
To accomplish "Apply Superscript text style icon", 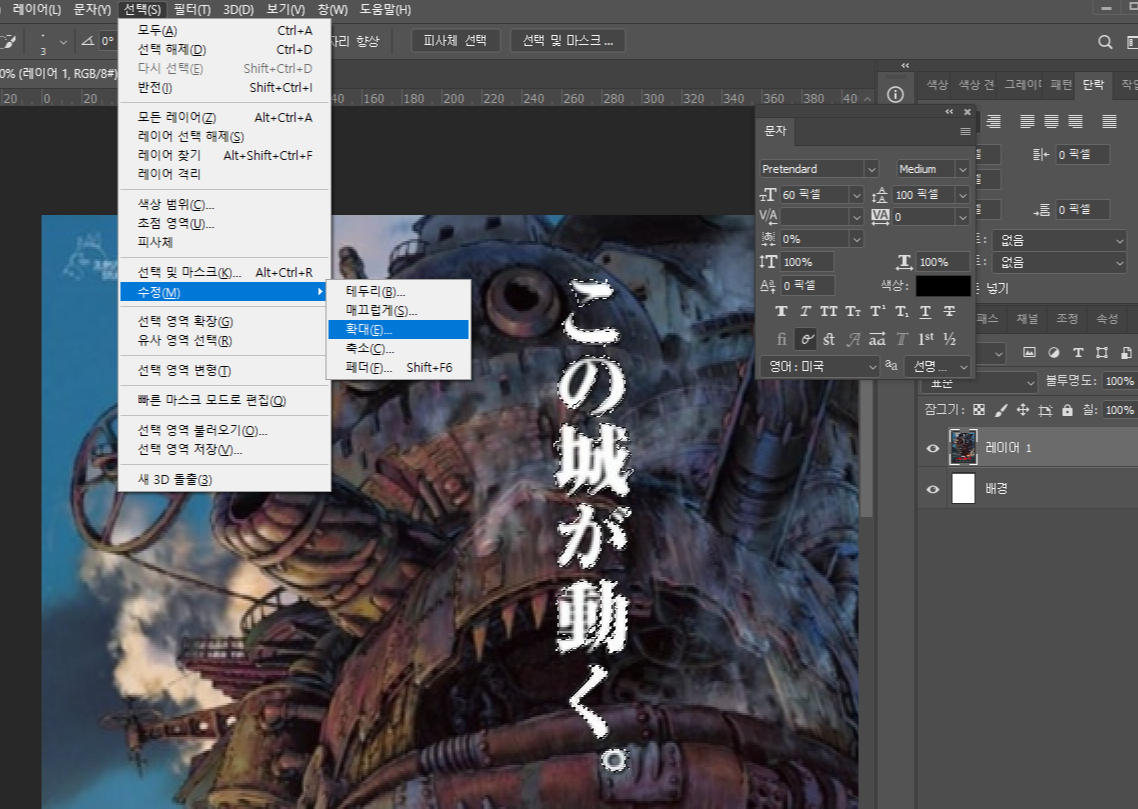I will [877, 311].
